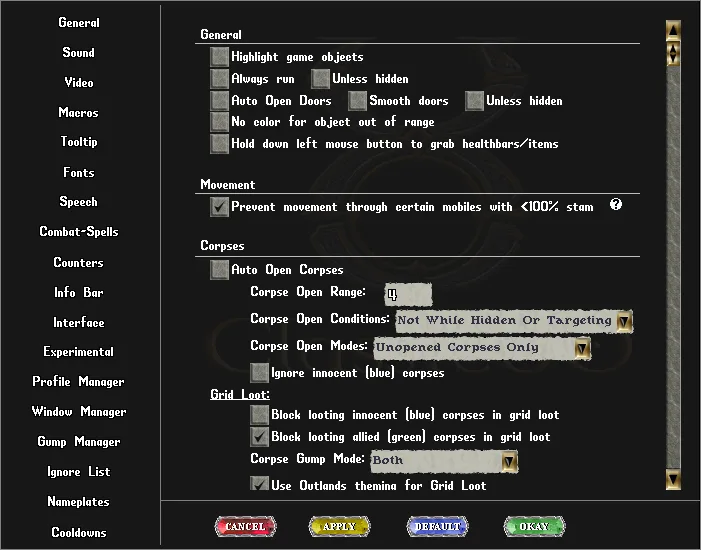Click the scrollbar thumb handle

coord(673,53)
